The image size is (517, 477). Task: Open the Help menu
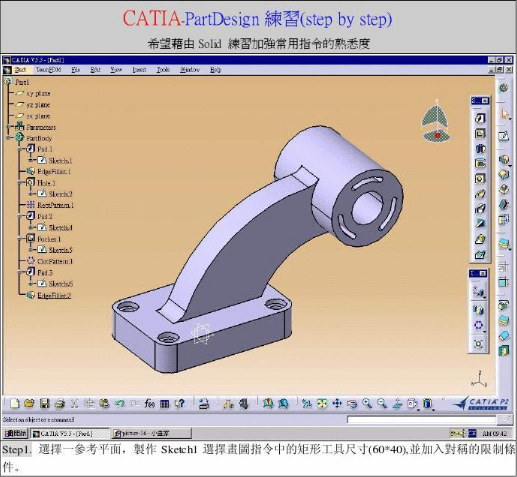215,70
